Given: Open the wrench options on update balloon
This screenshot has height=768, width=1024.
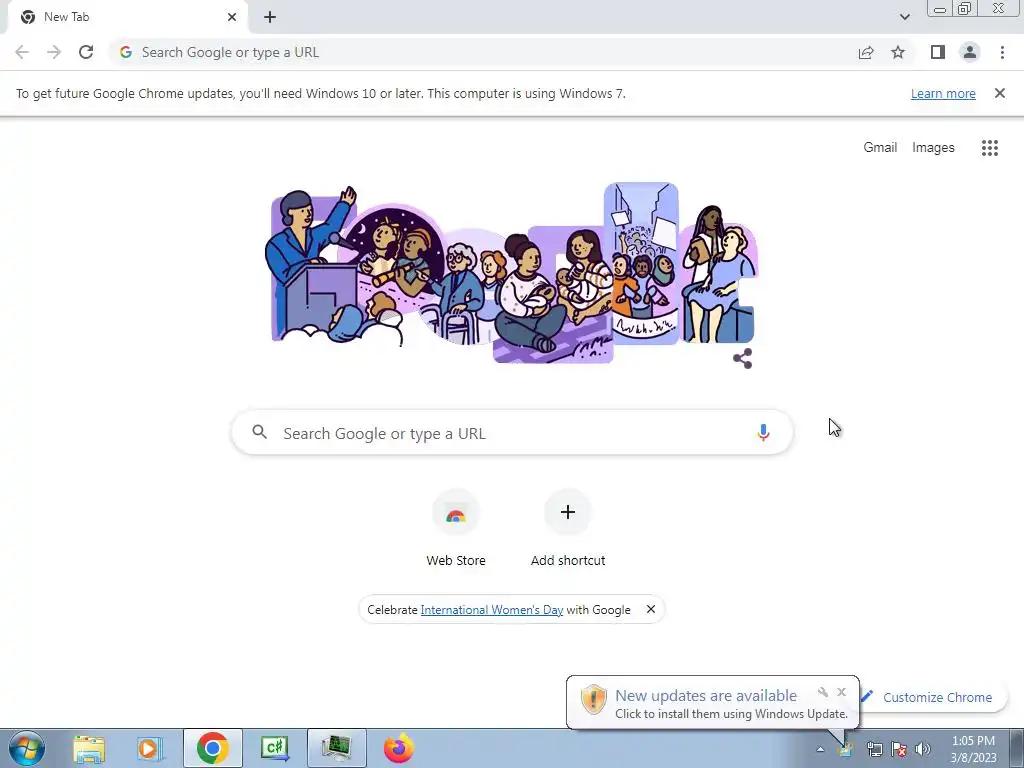Looking at the screenshot, I should click(823, 692).
